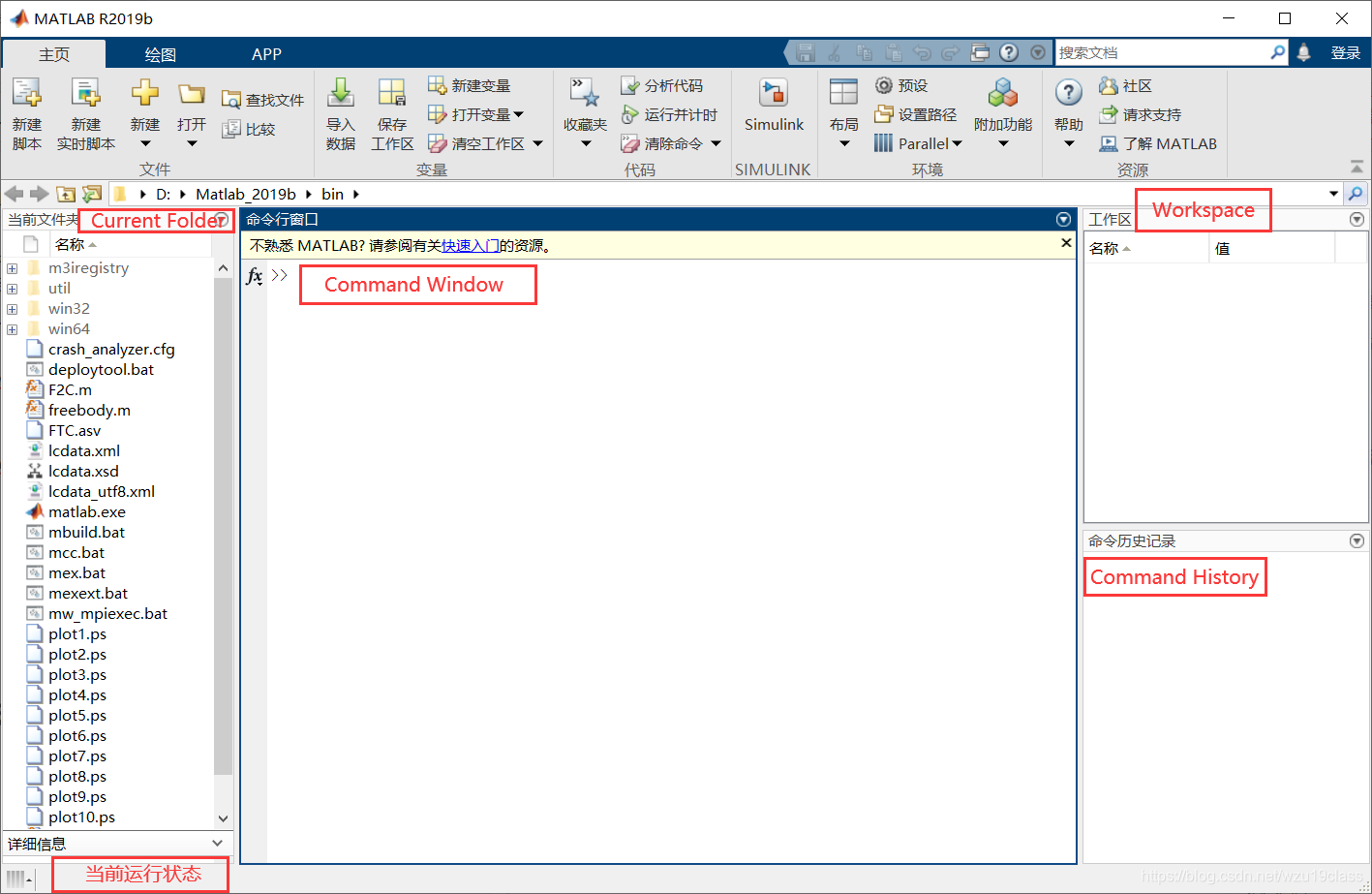The width and height of the screenshot is (1372, 894).
Task: Click the up one level folder icon
Action: [66, 194]
